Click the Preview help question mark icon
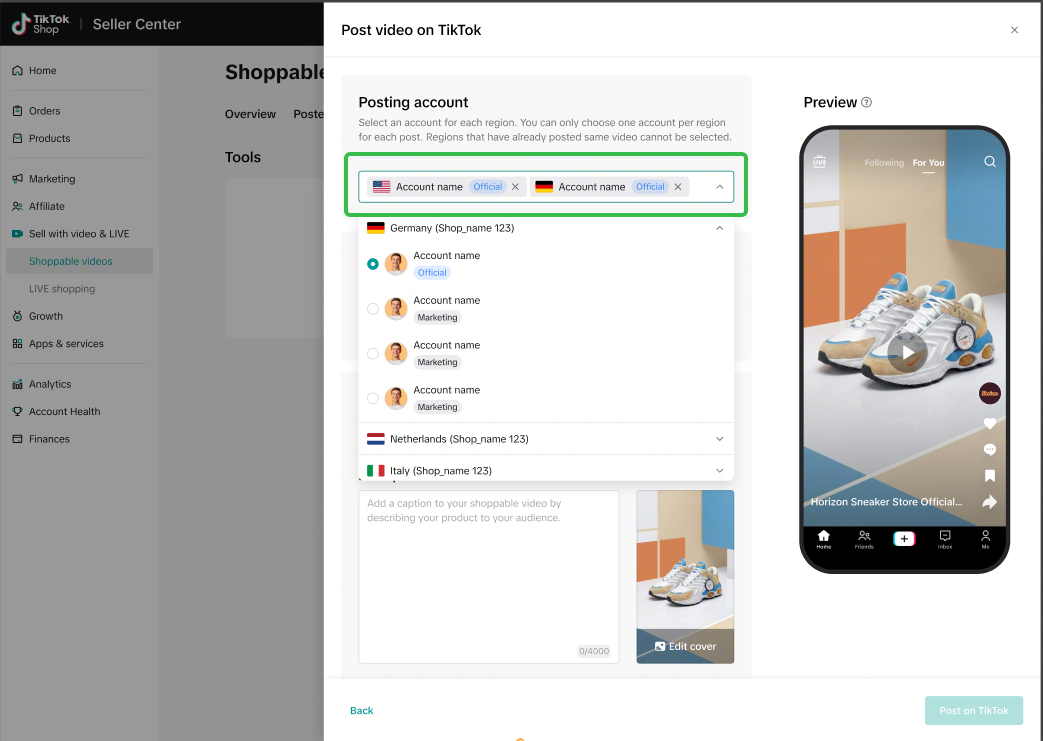1043x741 pixels. coord(866,102)
